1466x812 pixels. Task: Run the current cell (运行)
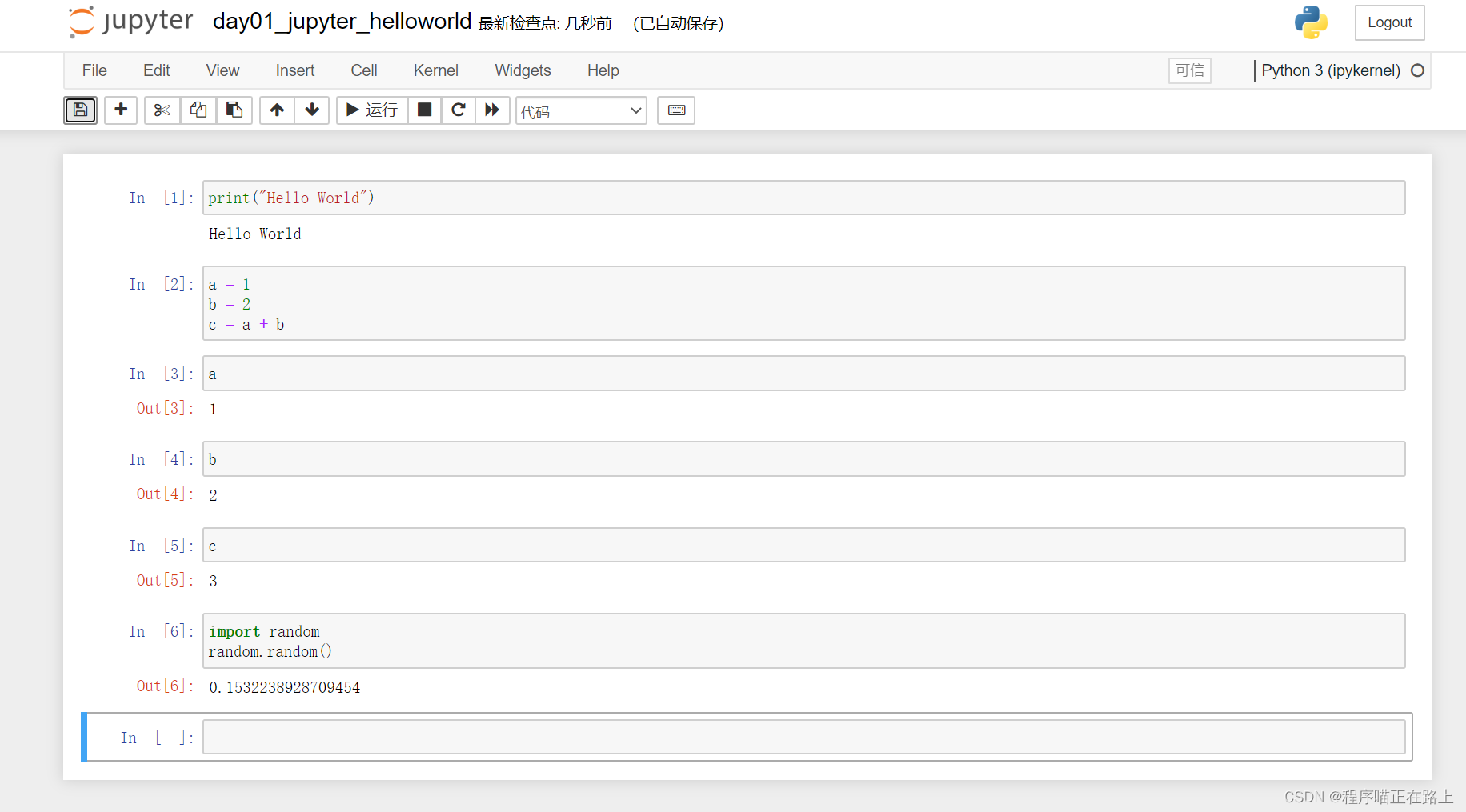tap(372, 110)
